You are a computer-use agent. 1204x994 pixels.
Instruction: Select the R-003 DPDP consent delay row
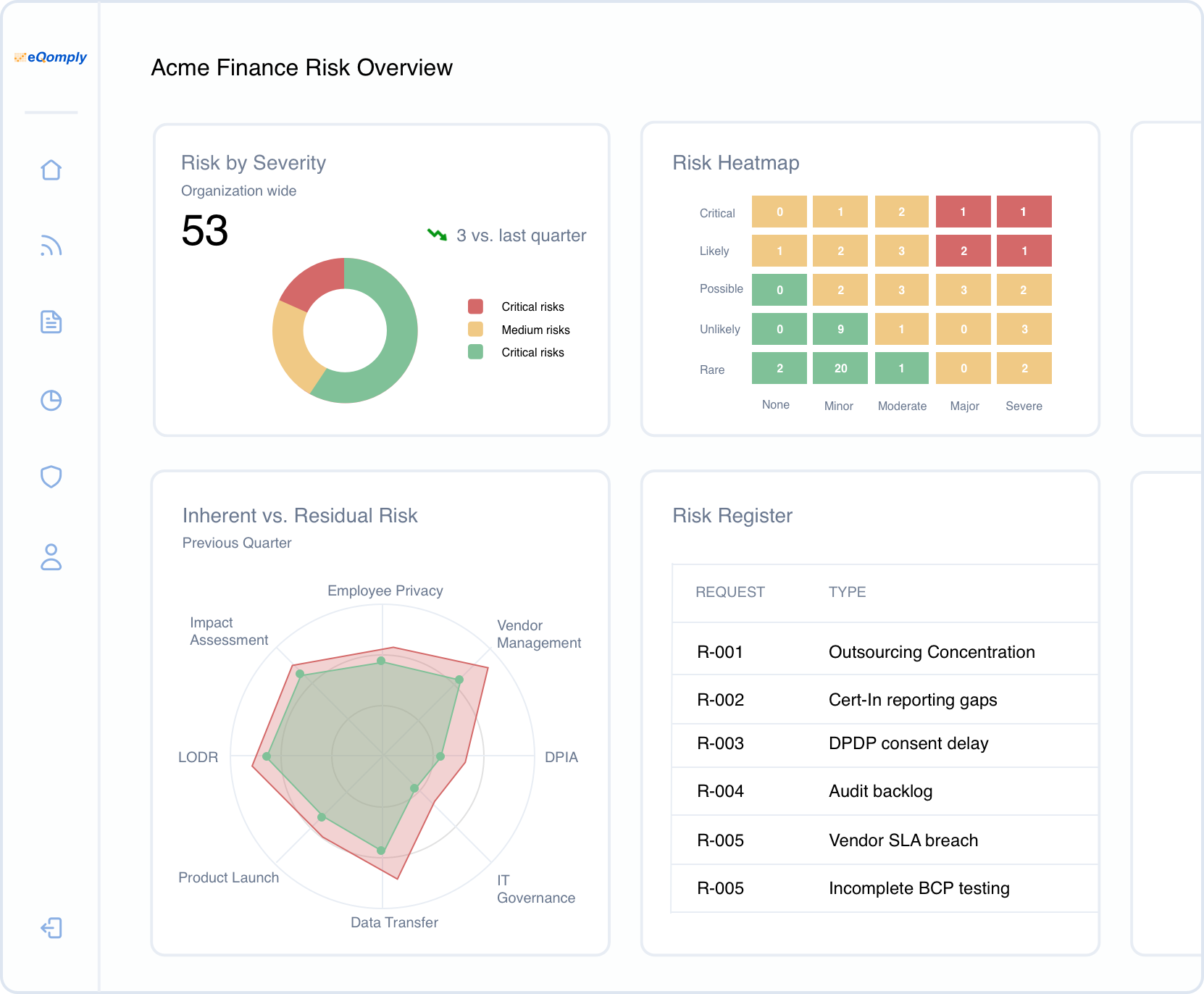click(x=884, y=744)
